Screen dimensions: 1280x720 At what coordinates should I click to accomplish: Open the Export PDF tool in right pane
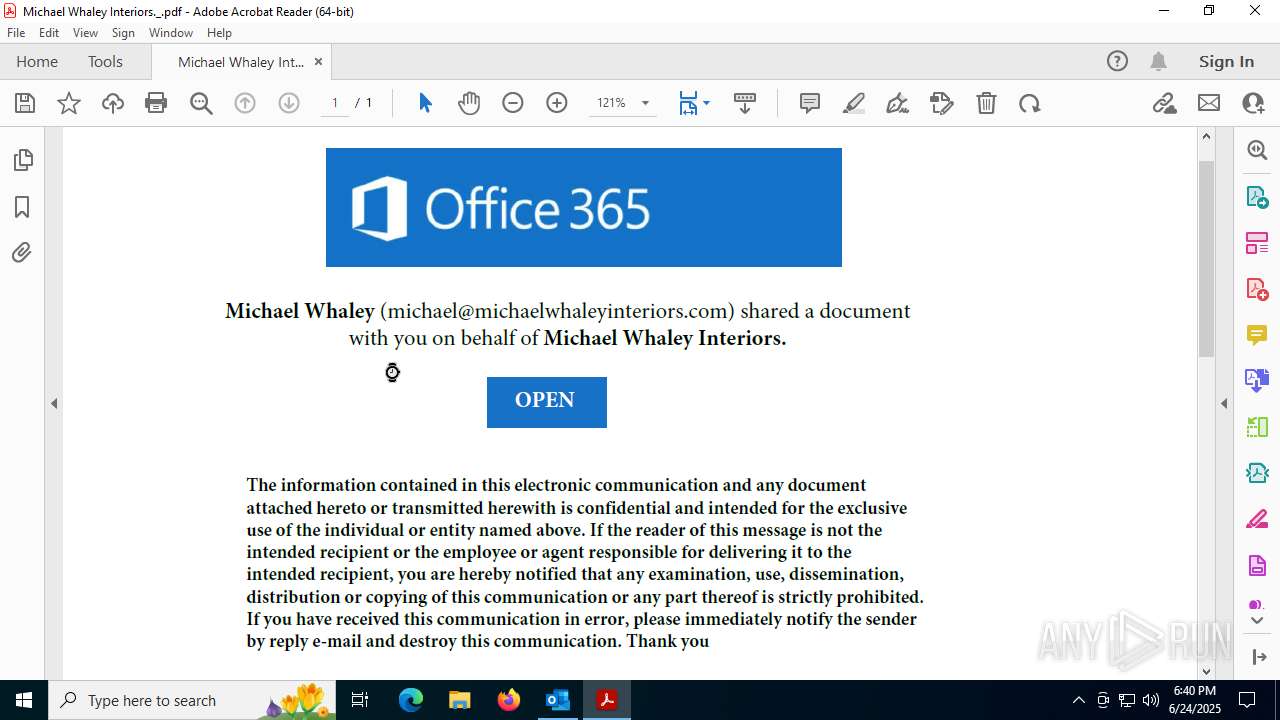click(x=1257, y=197)
